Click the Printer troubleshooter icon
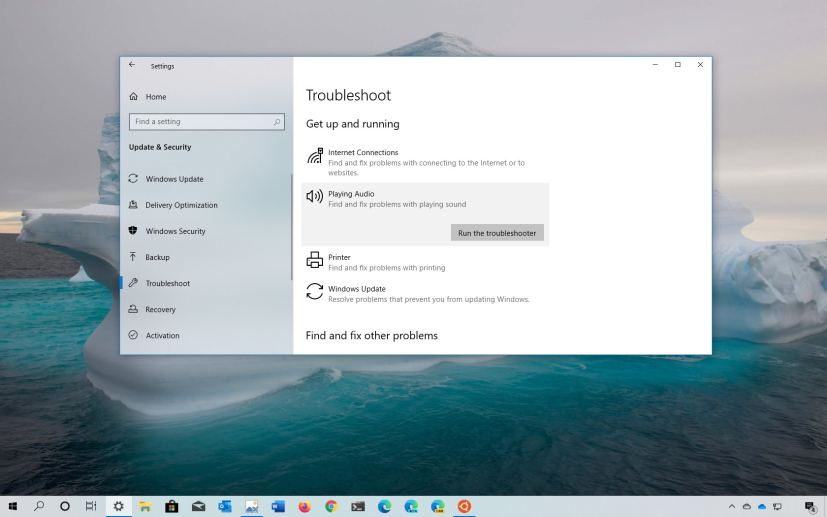 click(x=314, y=261)
